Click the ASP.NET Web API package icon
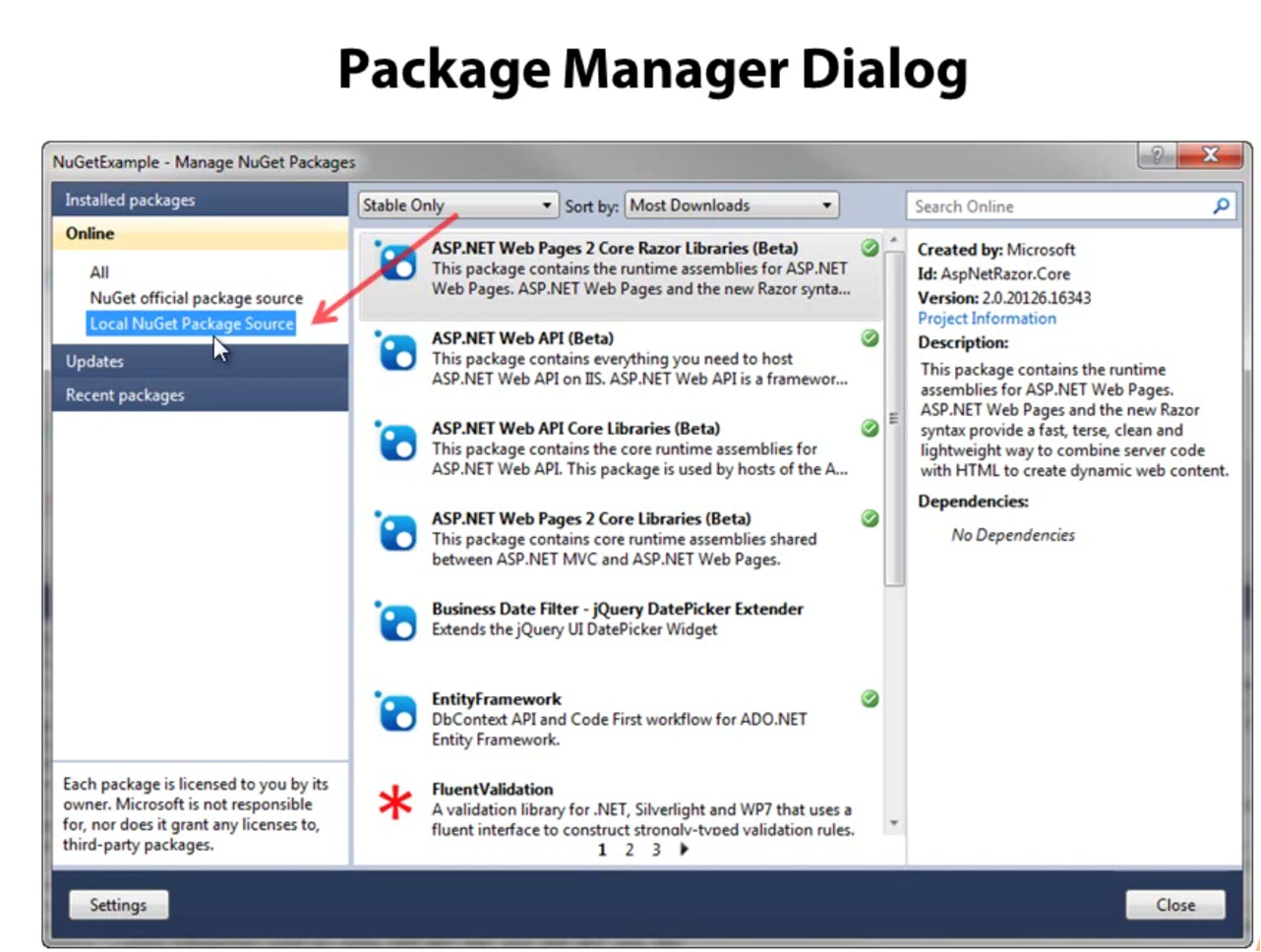1261x952 pixels. (x=397, y=352)
